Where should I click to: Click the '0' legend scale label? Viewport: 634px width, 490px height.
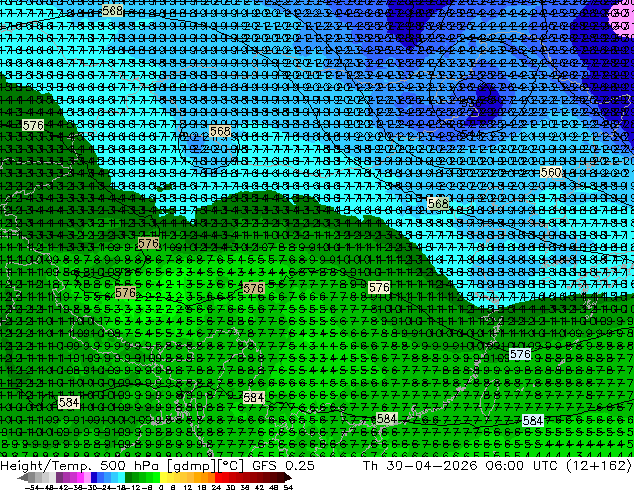161,487
